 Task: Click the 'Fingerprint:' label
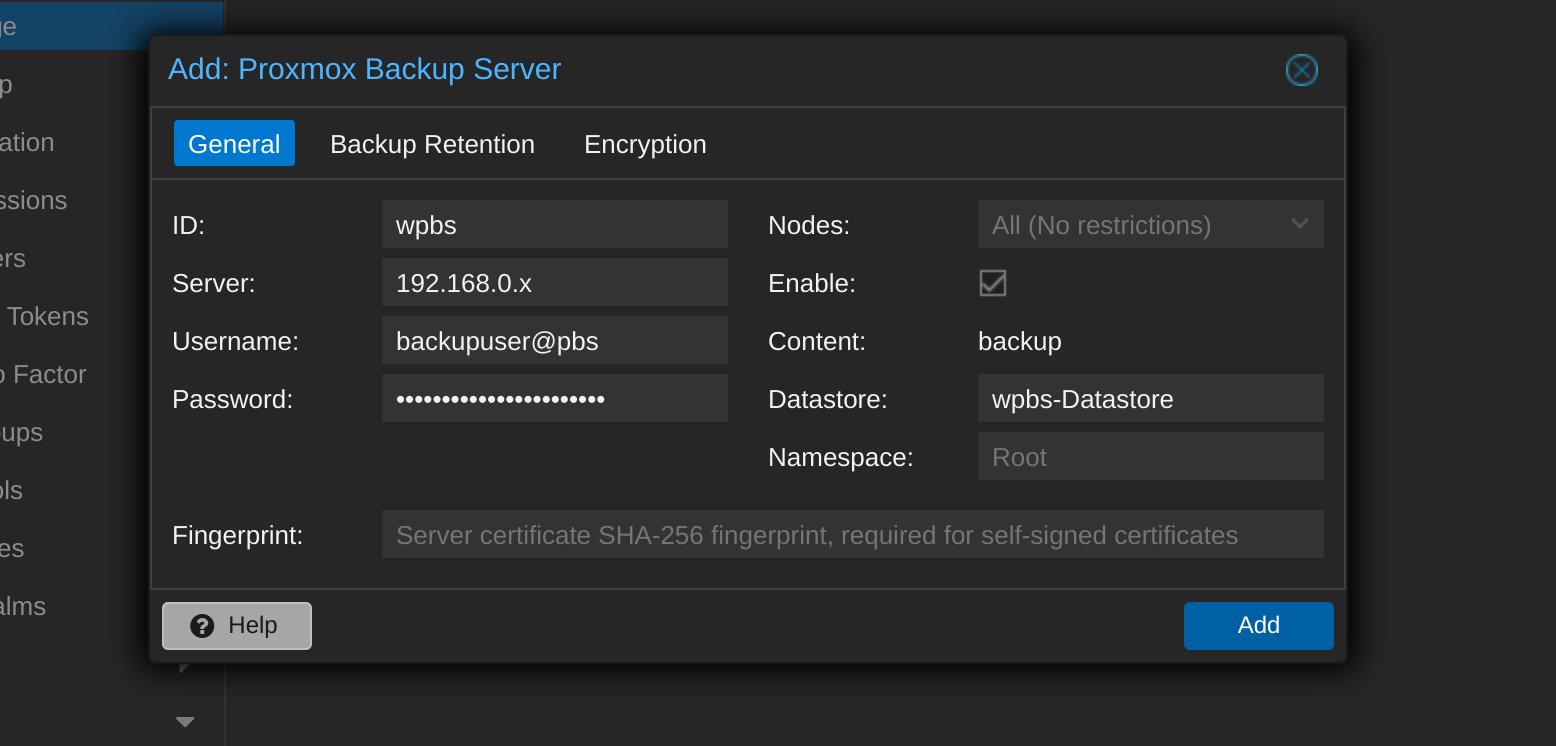pyautogui.click(x=237, y=535)
